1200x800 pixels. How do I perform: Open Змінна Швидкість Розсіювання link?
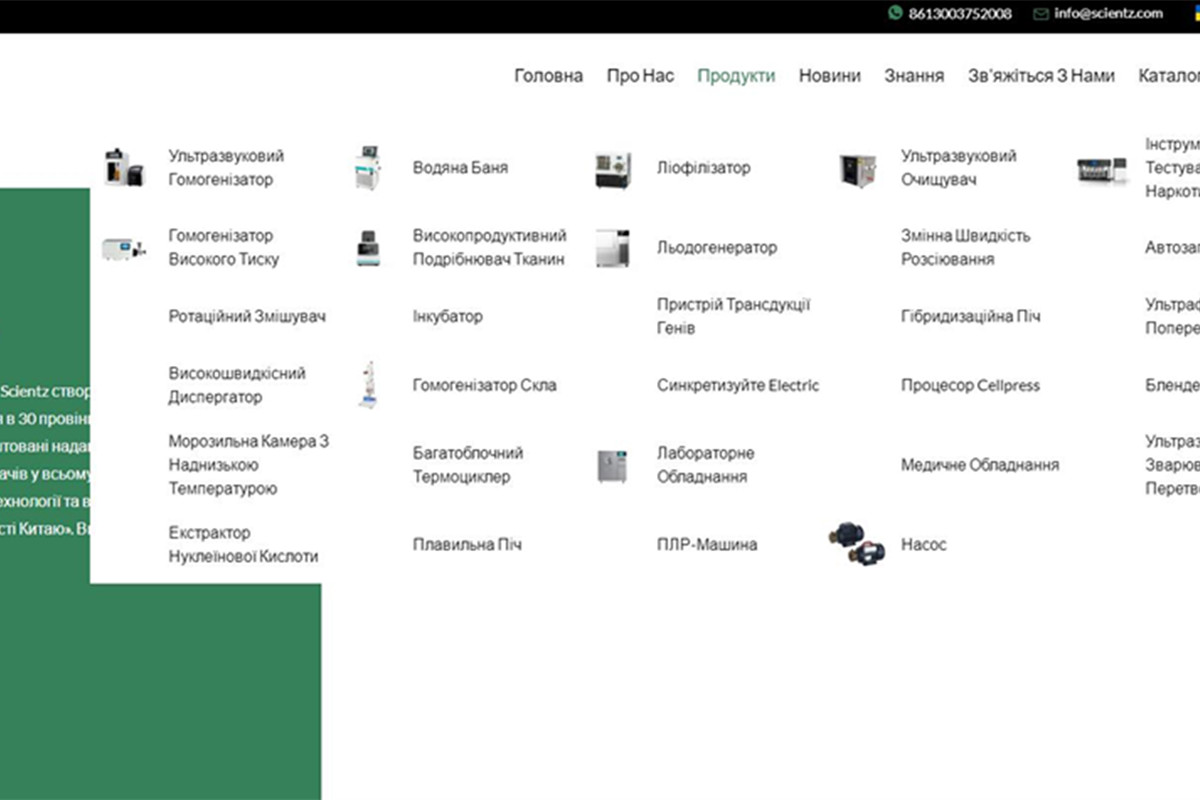[x=965, y=248]
